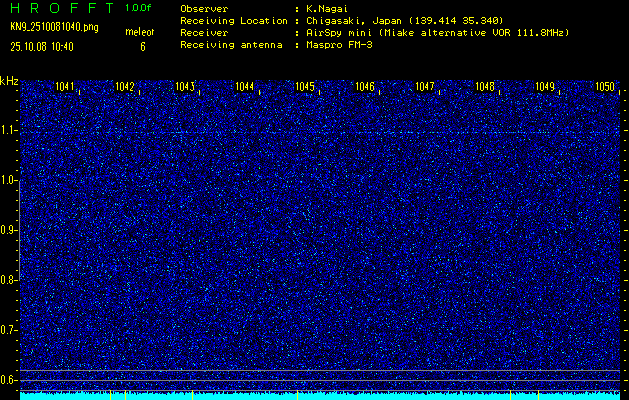Image resolution: width=629 pixels, height=400 pixels.
Task: Click the 0.9 frequency axis label
Action: [9, 230]
